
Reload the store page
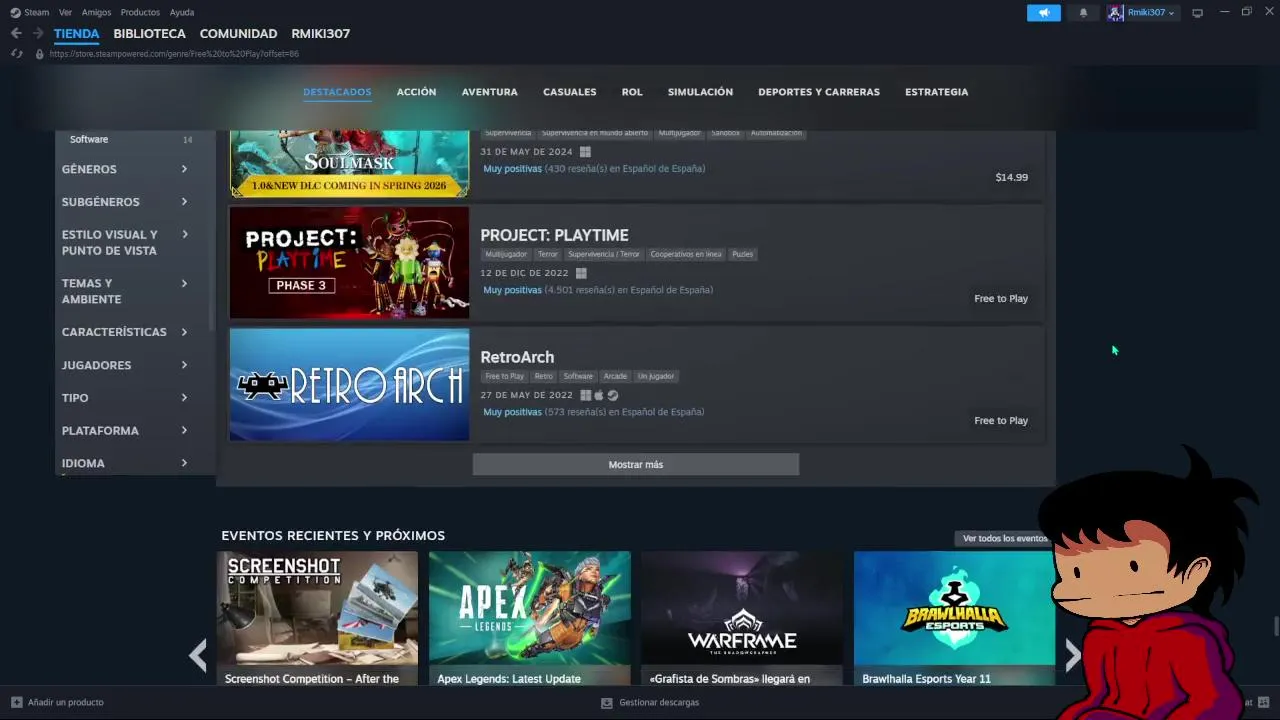click(16, 53)
